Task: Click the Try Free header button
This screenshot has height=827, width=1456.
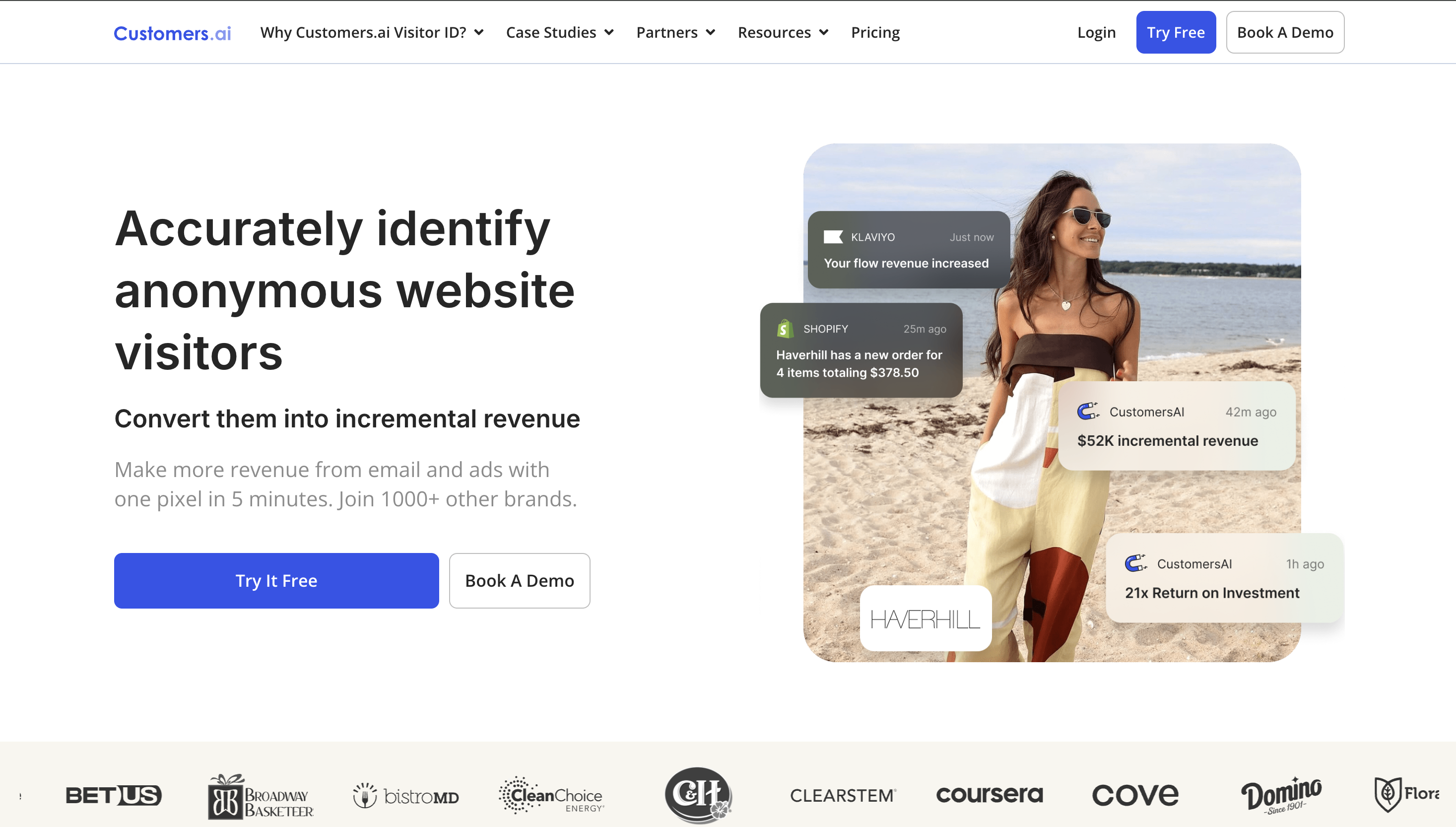Action: pyautogui.click(x=1176, y=32)
